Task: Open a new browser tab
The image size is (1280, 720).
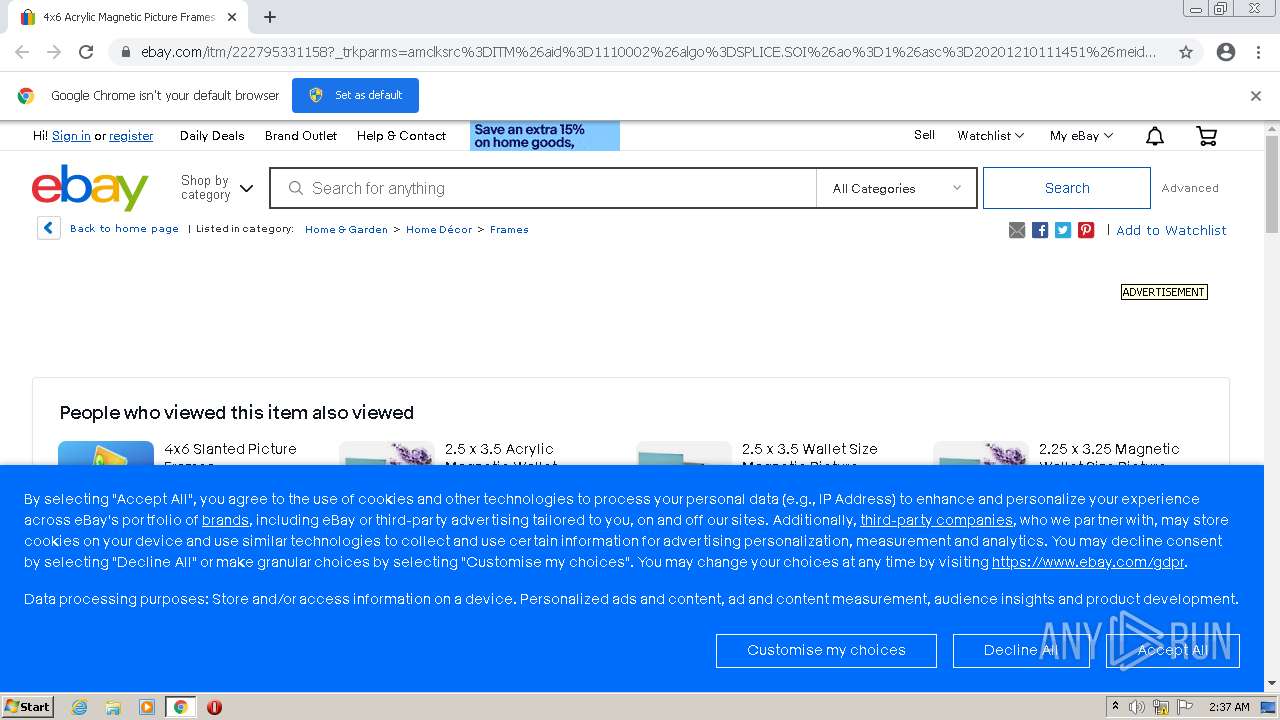Action: pyautogui.click(x=270, y=17)
